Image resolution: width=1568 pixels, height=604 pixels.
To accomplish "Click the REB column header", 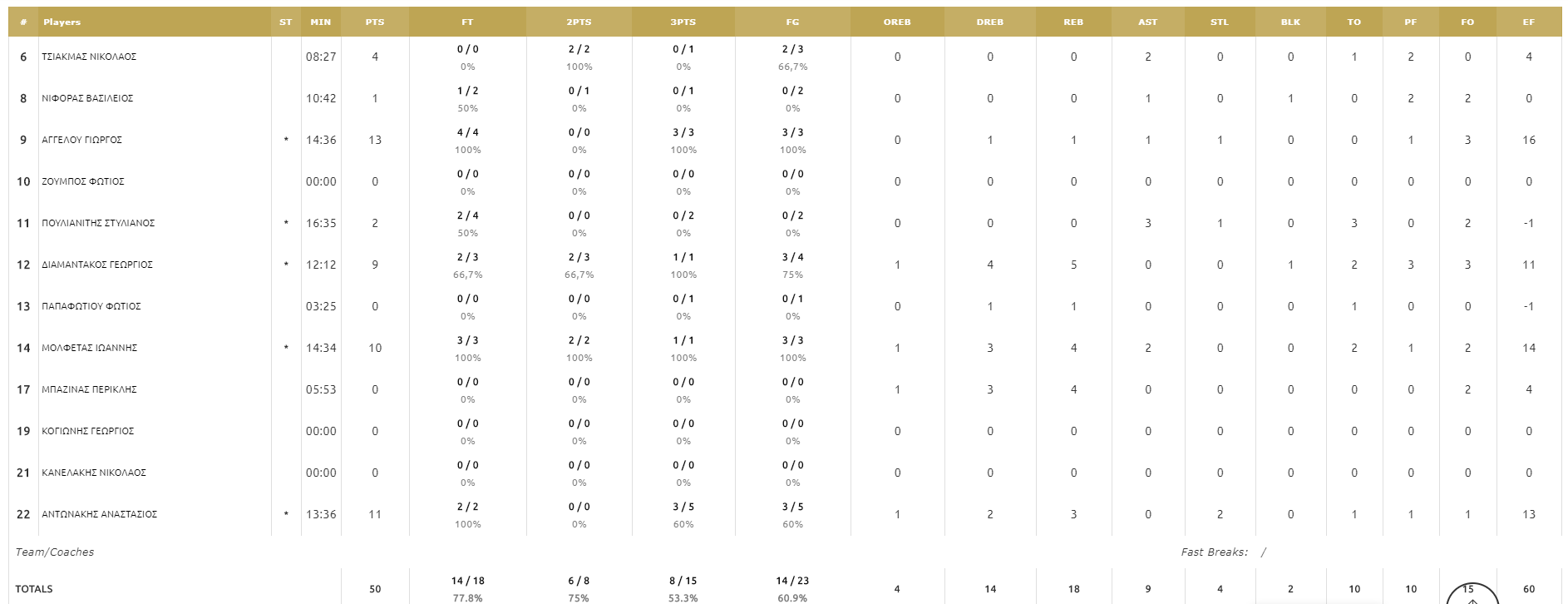I will (1073, 22).
